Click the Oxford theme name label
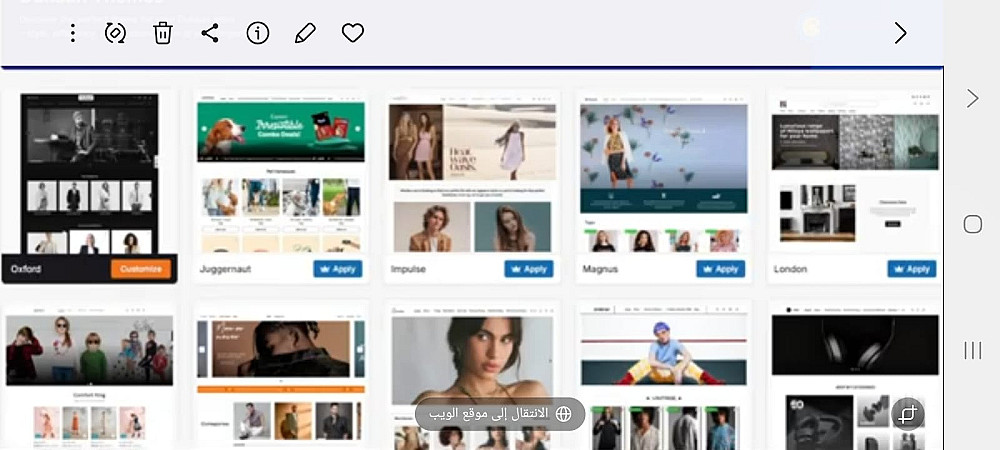Viewport: 1000px width, 450px height. pos(26,269)
